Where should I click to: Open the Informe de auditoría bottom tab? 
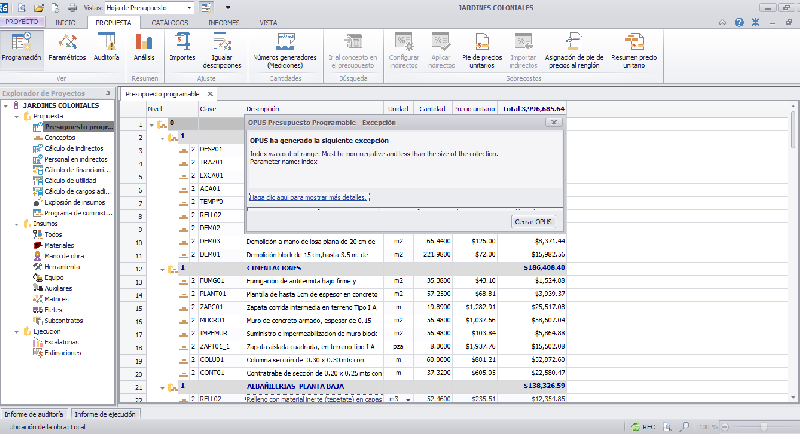[x=34, y=413]
